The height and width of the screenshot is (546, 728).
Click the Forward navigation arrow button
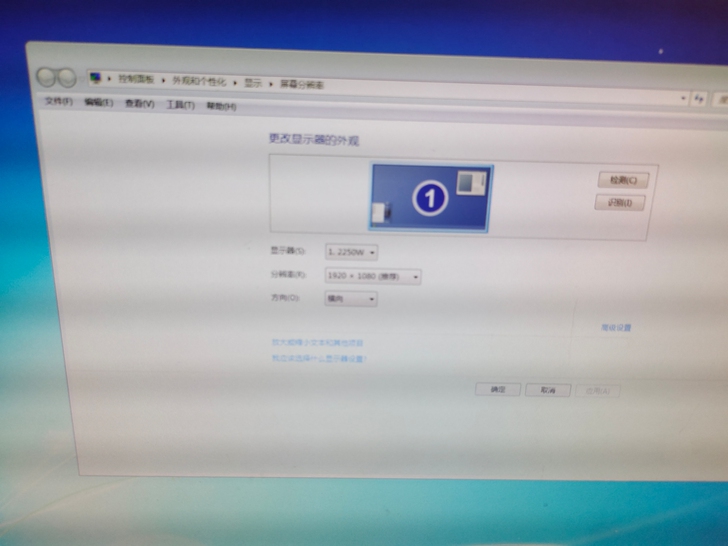pyautogui.click(x=67, y=78)
